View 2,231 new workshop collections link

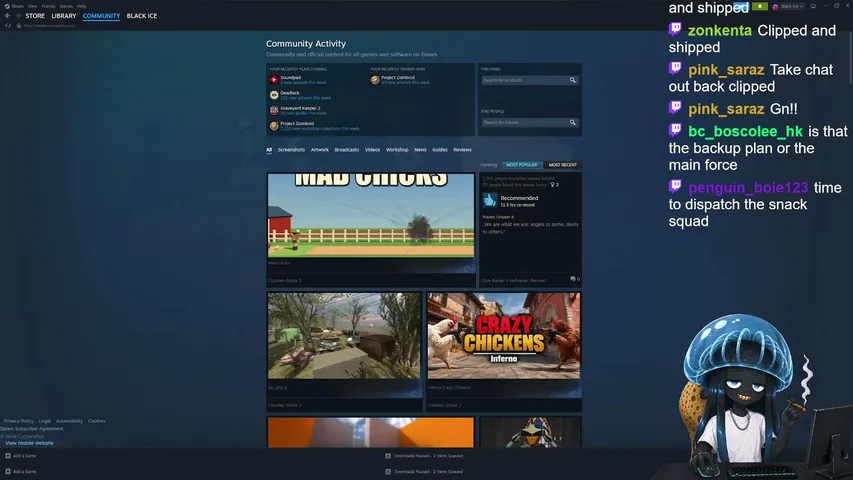[x=319, y=129]
